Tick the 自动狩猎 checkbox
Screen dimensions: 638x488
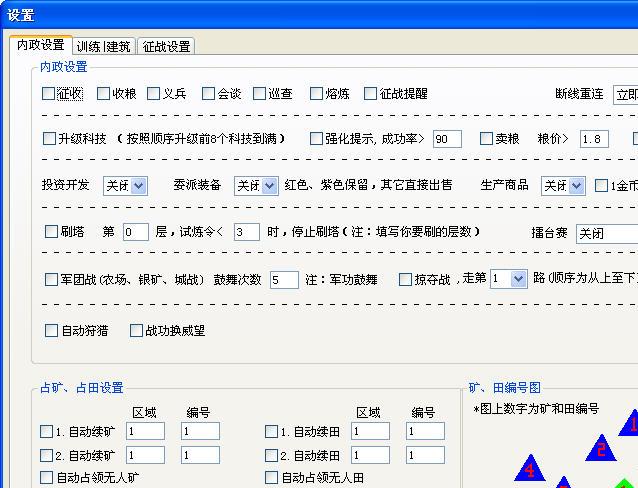(x=52, y=330)
